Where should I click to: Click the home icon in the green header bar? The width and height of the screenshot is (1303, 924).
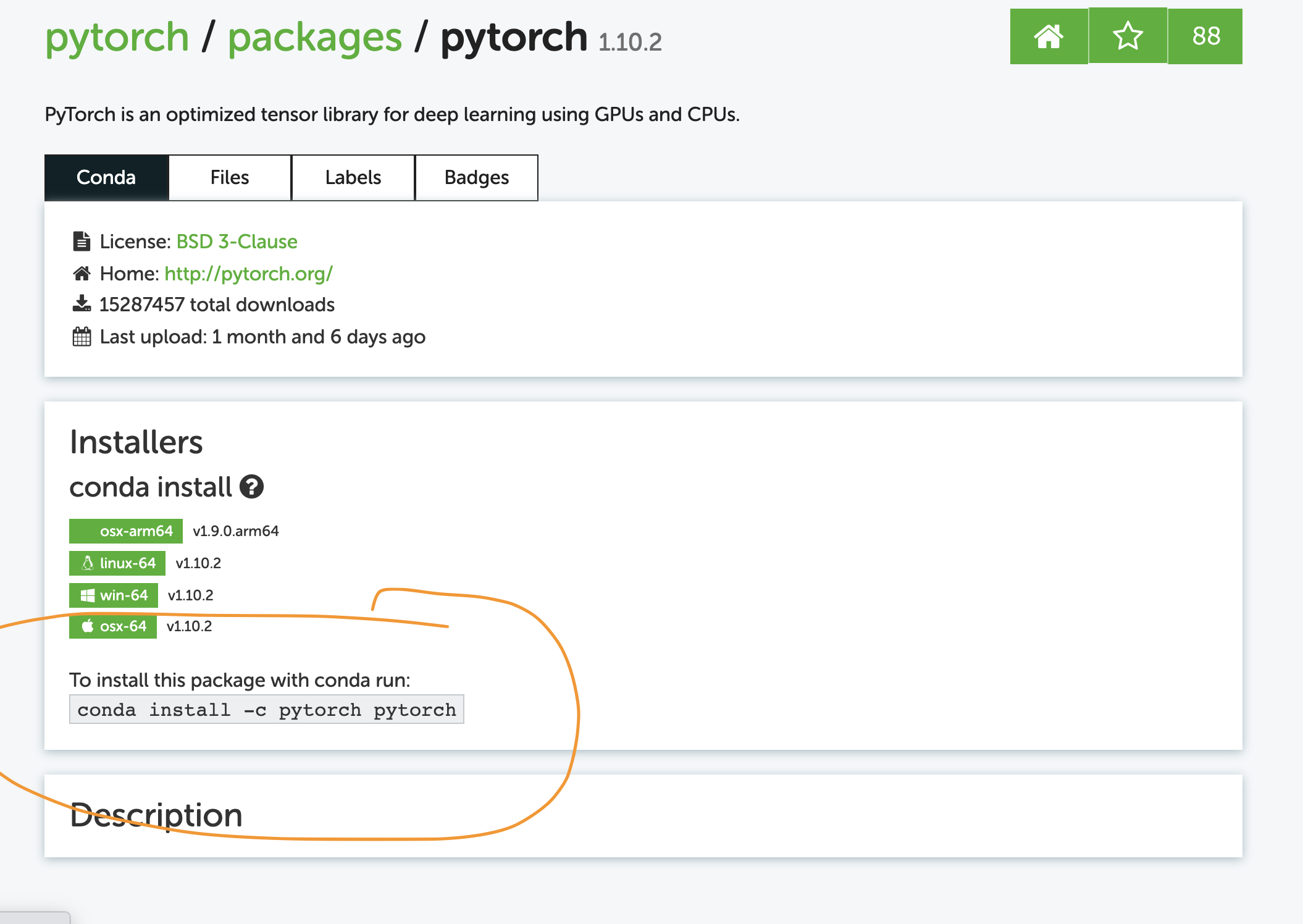(x=1048, y=37)
